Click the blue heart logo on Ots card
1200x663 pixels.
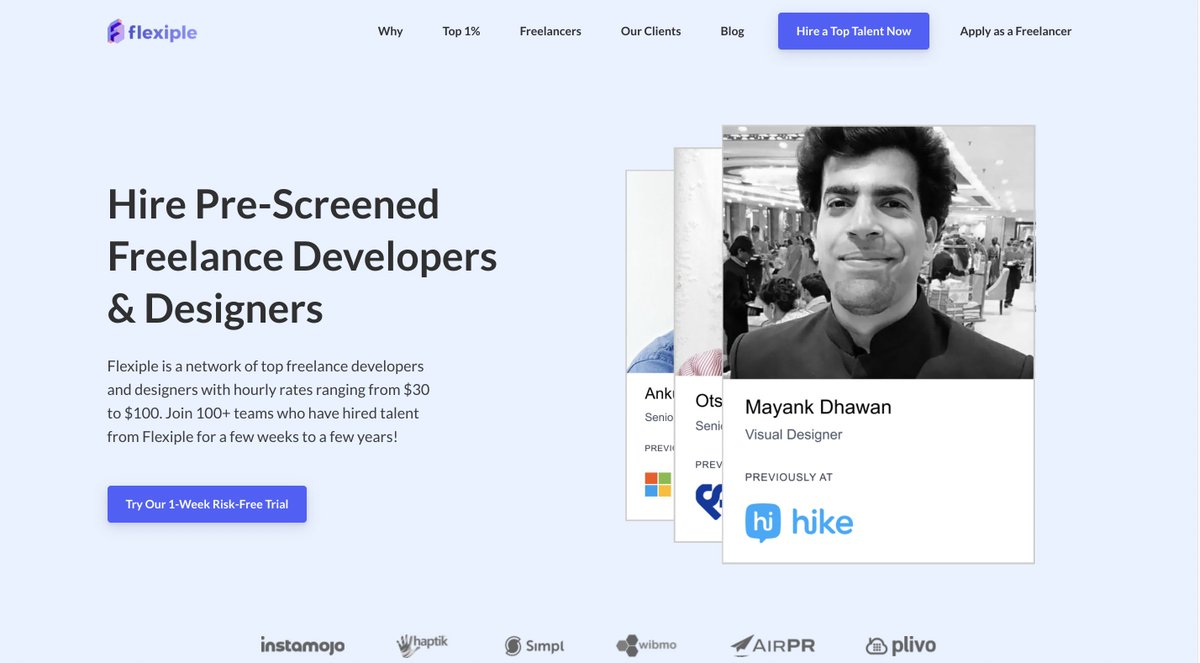click(x=708, y=500)
